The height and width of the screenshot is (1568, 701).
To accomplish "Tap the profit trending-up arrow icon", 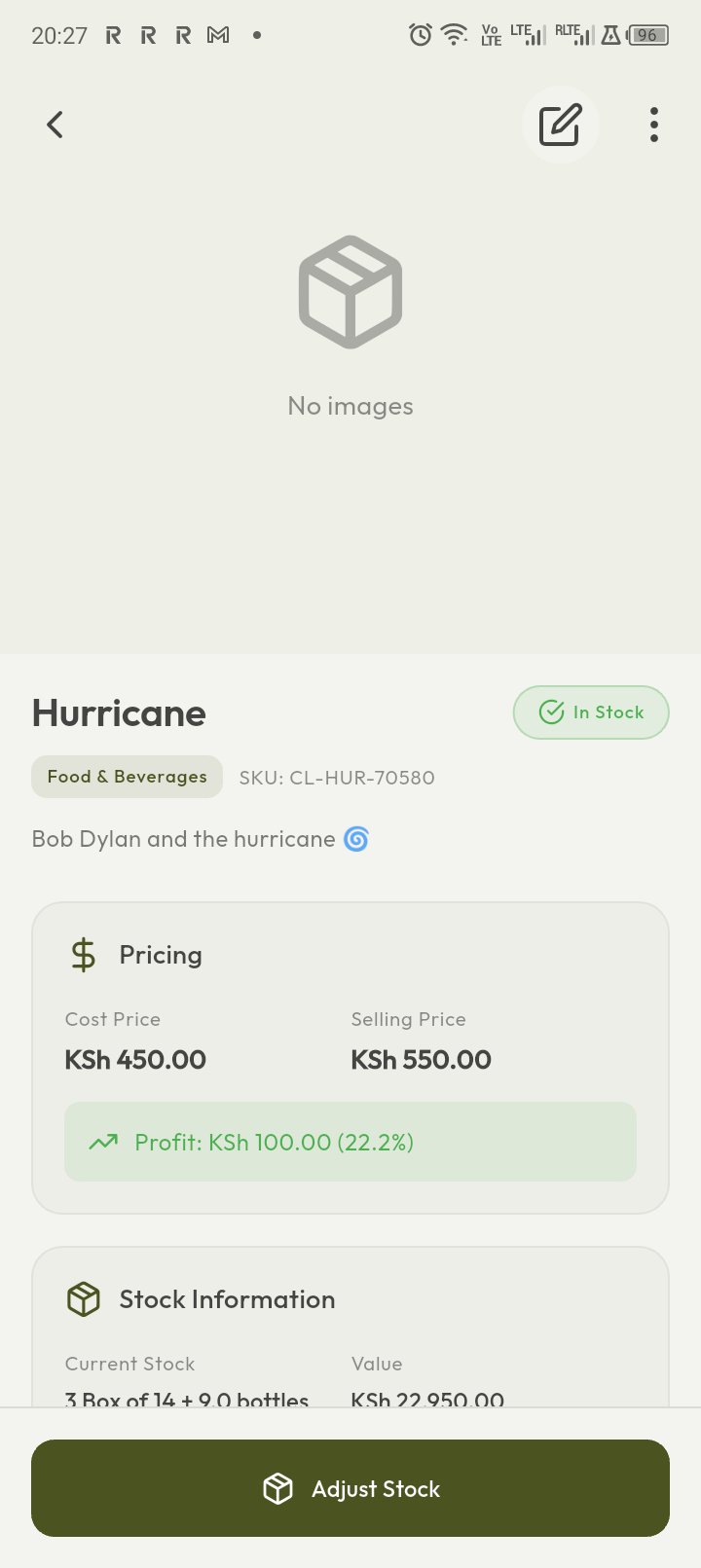I will pyautogui.click(x=103, y=1142).
